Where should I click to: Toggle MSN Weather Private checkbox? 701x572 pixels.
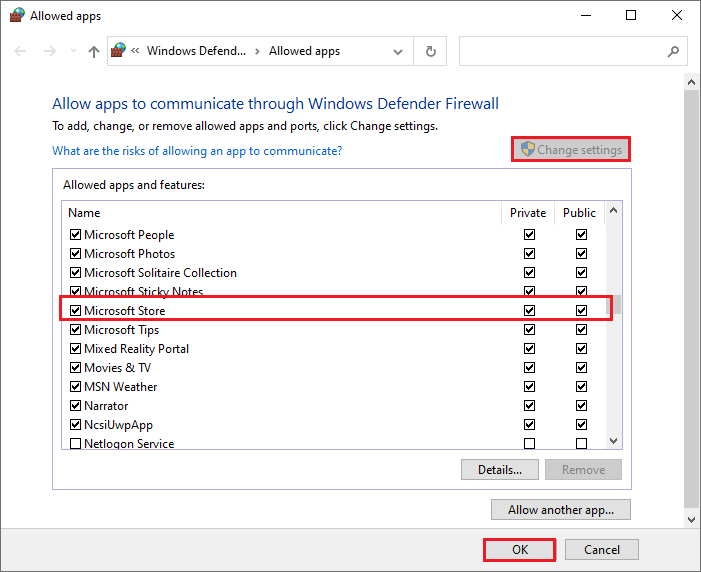[529, 386]
